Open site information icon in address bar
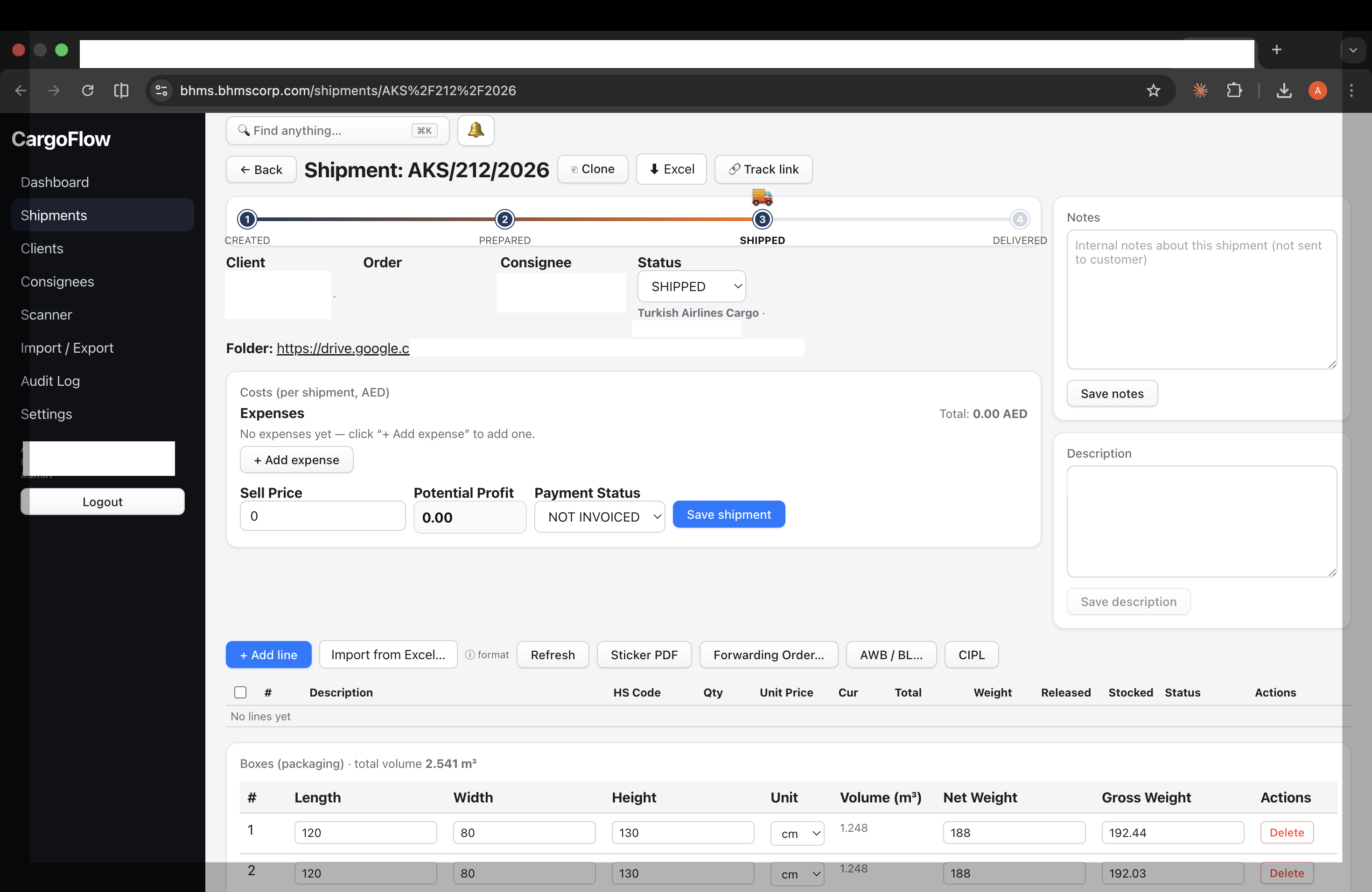This screenshot has height=892, width=1372. pos(161,91)
